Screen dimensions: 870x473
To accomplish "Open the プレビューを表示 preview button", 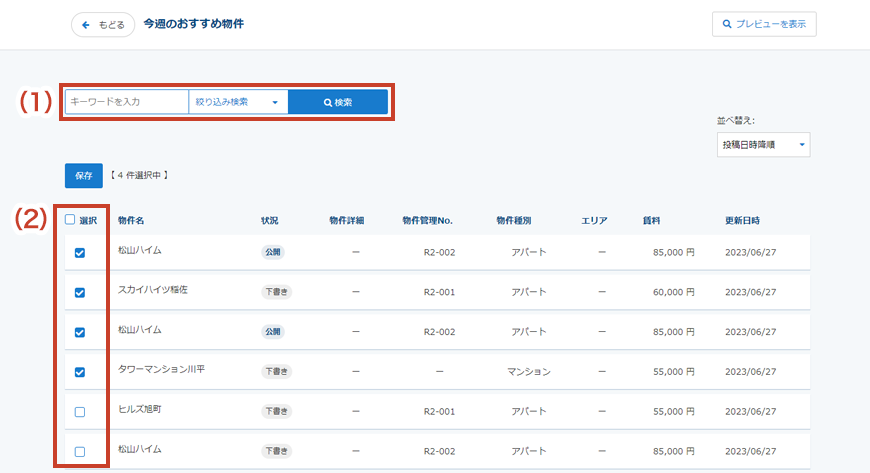I will pyautogui.click(x=764, y=24).
